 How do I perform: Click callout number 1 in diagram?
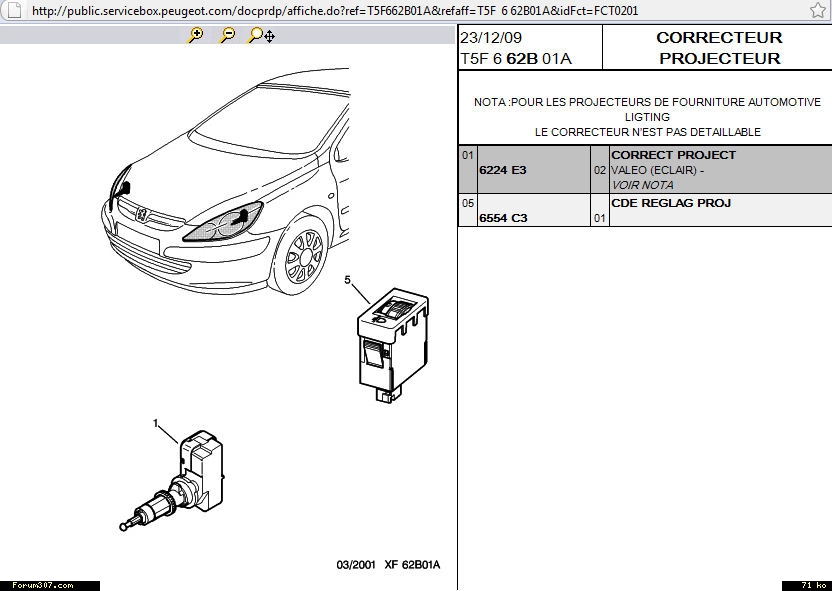click(x=155, y=423)
